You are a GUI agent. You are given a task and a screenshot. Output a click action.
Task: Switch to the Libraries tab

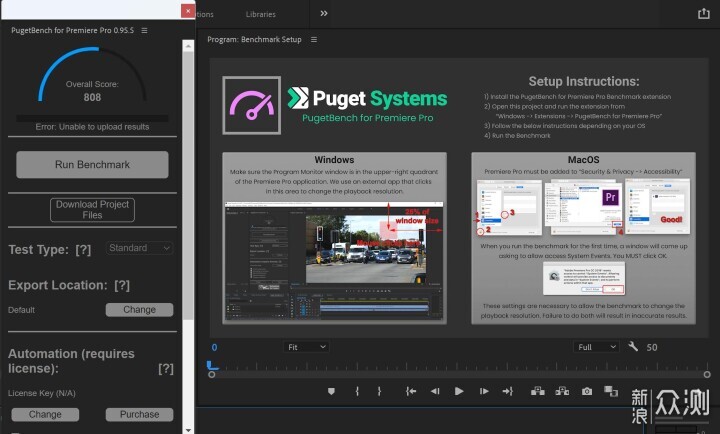[x=260, y=14]
